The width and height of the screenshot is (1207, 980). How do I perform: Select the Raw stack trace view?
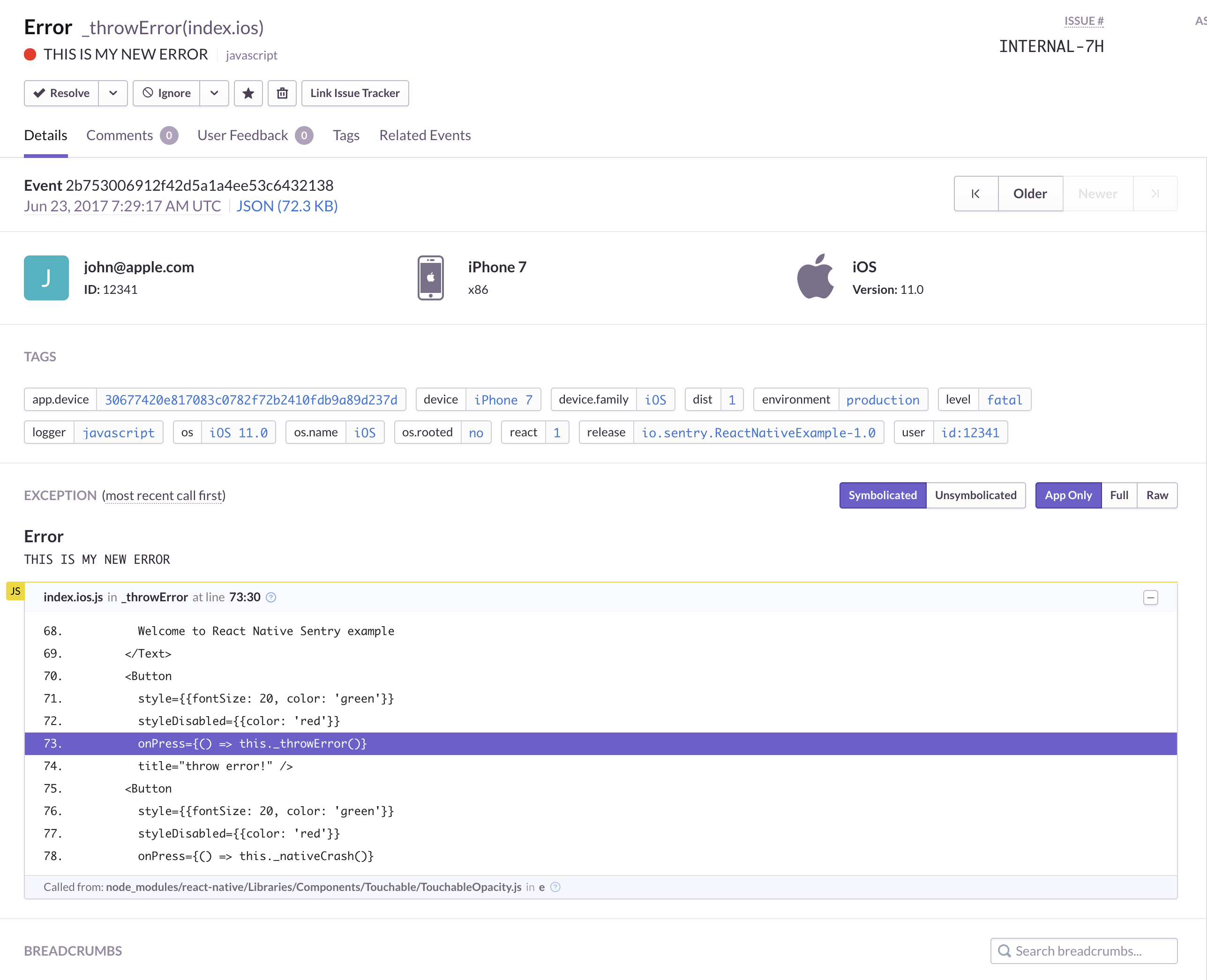(x=1157, y=495)
